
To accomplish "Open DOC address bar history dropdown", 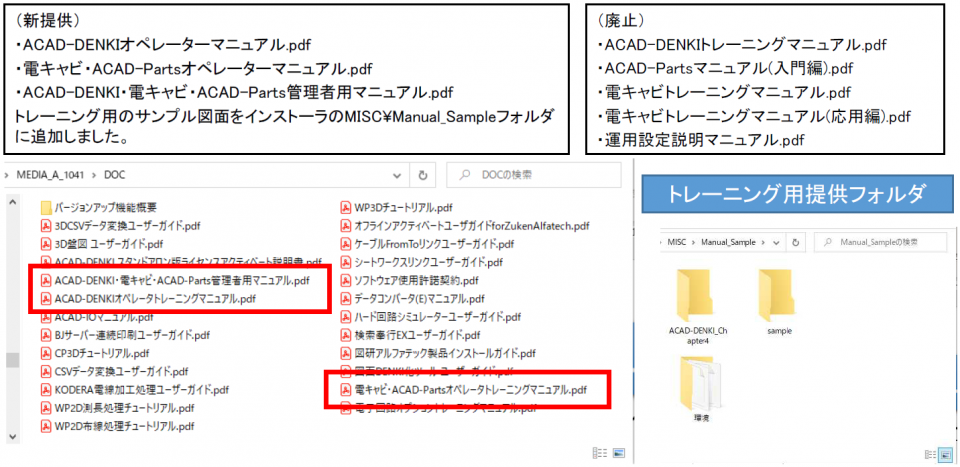I will [x=397, y=175].
